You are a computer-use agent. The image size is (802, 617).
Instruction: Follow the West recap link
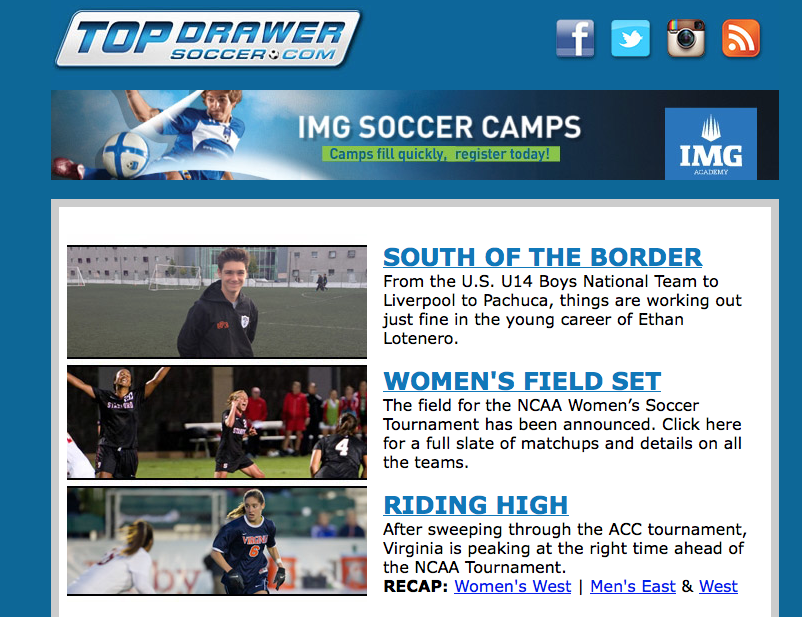718,586
